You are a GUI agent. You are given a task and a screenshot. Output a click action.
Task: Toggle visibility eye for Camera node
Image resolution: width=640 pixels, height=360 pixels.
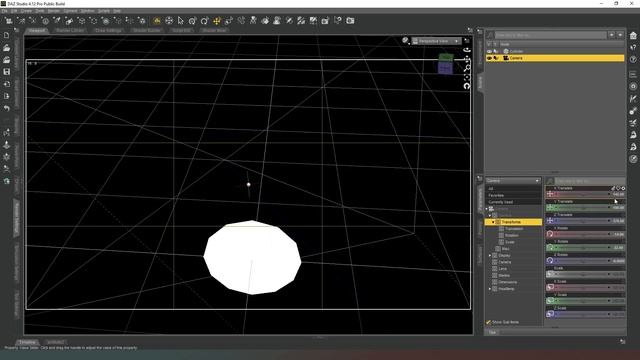(489, 58)
